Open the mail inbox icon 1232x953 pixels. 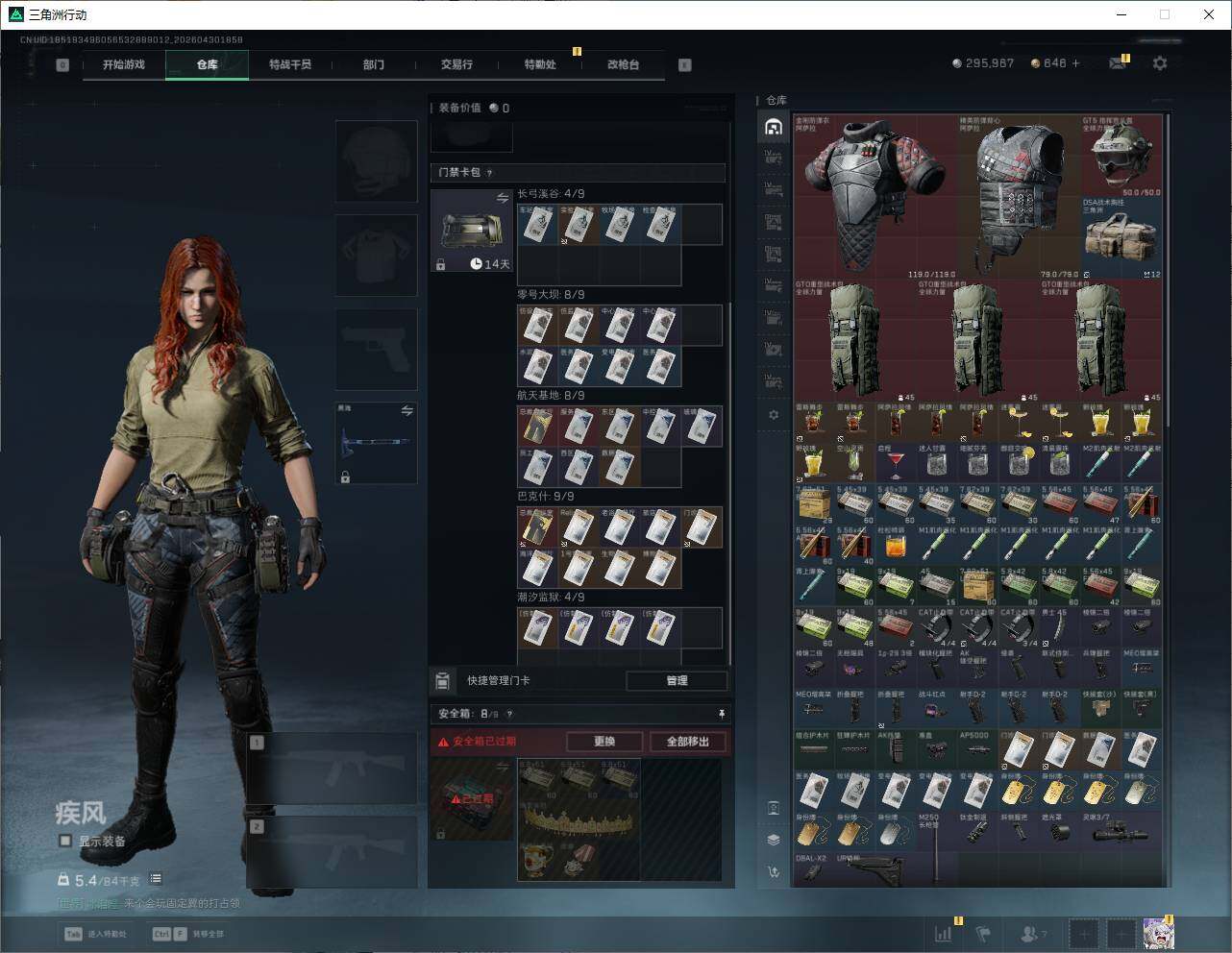coord(1118,63)
